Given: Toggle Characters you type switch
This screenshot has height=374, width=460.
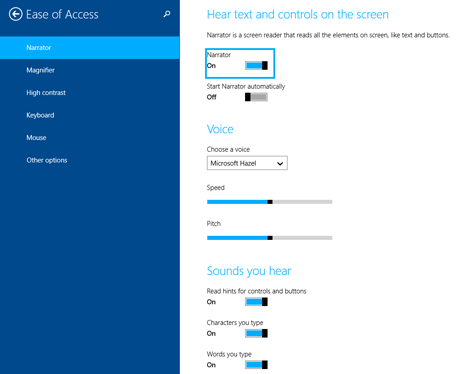Looking at the screenshot, I should [256, 333].
